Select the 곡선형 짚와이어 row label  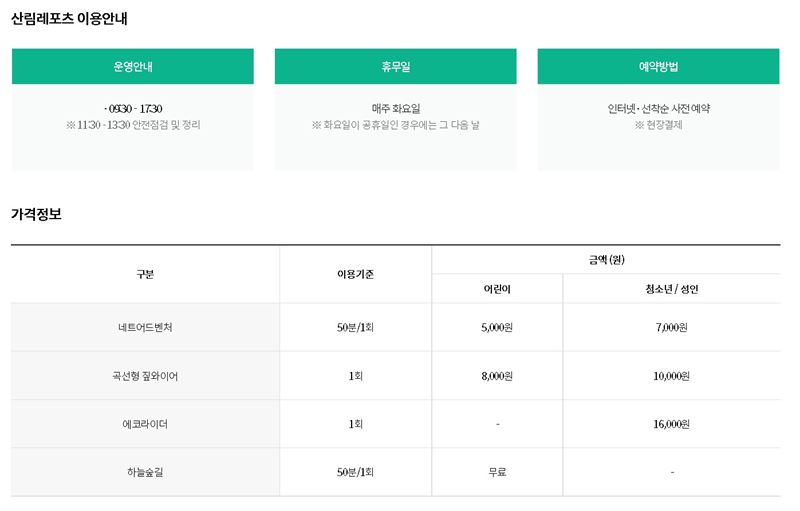pos(145,376)
